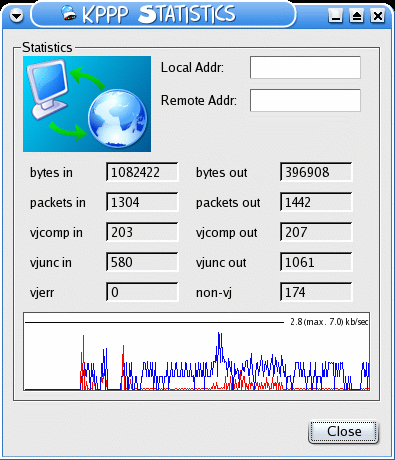The height and width of the screenshot is (460, 395).
Task: Click the throughput graph area
Action: point(197,352)
